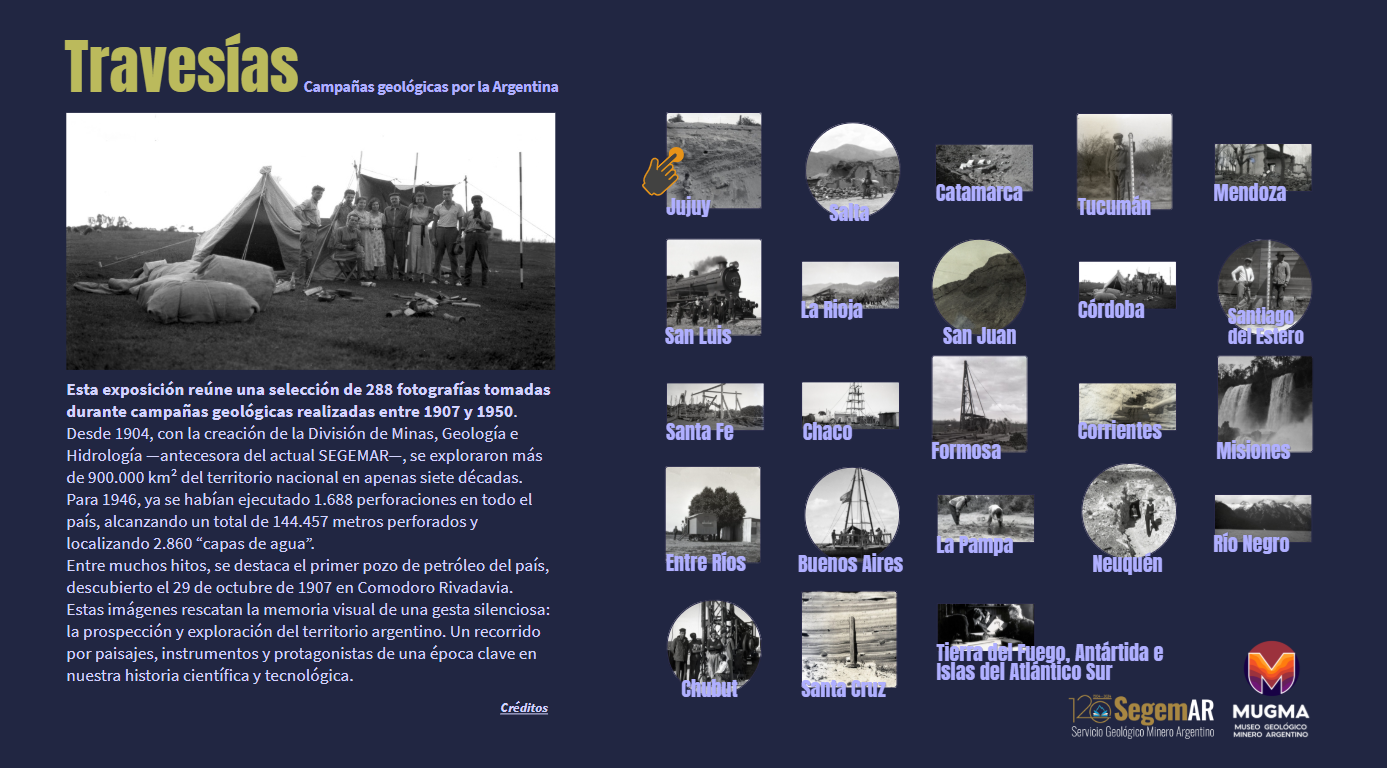
Task: Select the La Rioja thumbnail
Action: click(850, 285)
